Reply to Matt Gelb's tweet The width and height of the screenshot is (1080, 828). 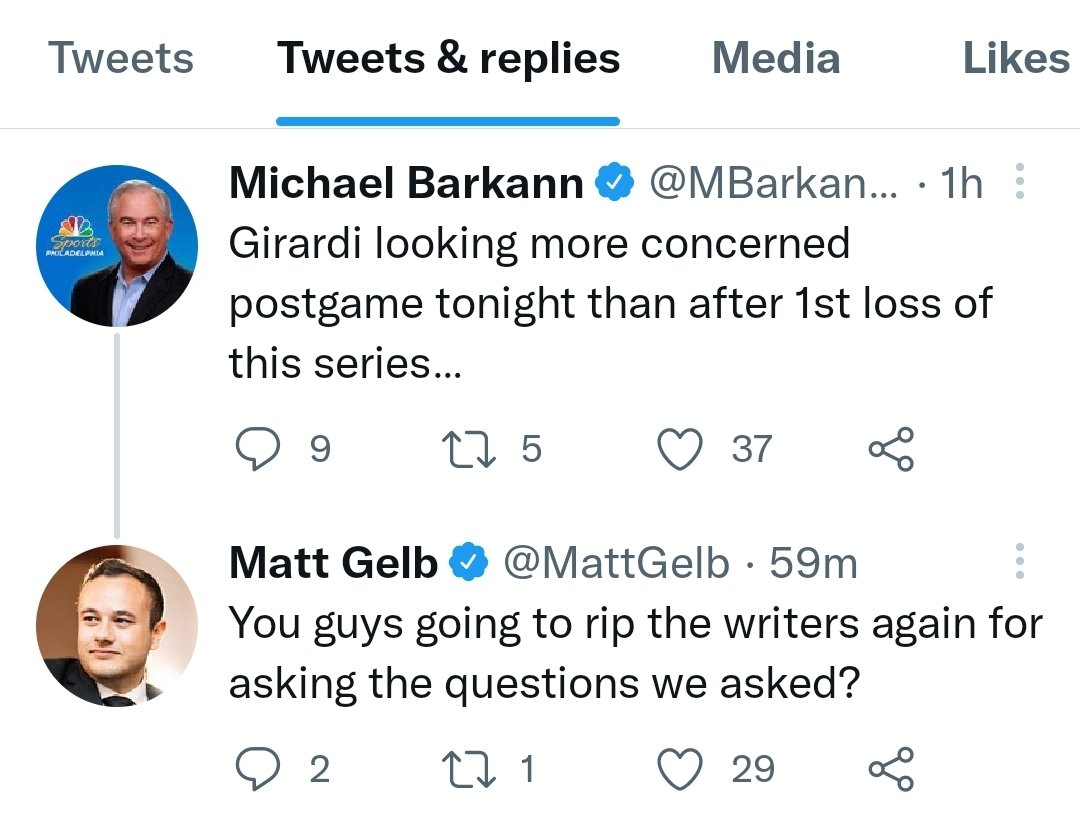[257, 769]
